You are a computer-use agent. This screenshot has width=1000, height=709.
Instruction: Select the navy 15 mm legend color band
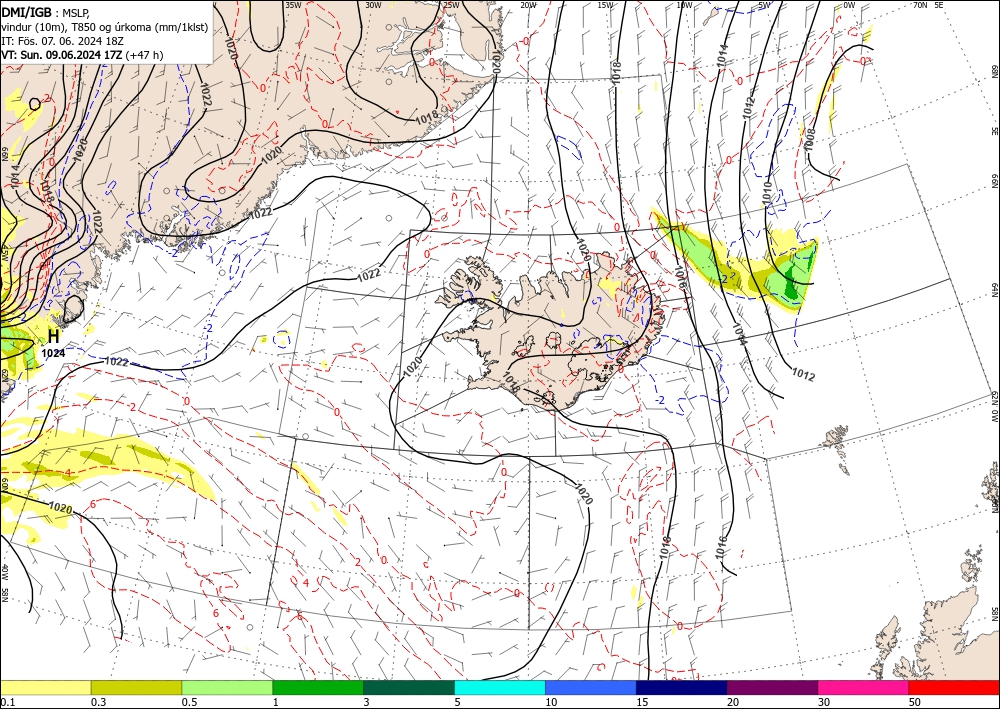[682, 687]
